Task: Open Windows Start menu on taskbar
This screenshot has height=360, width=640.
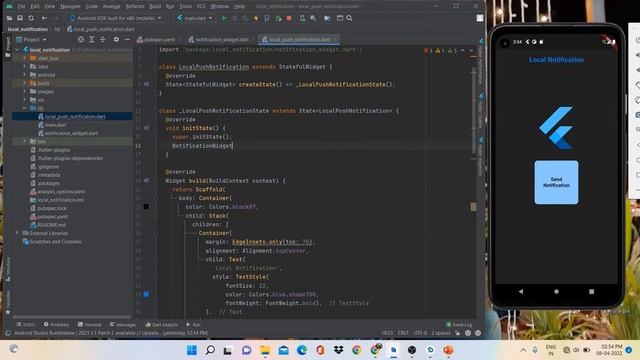Action: 191,350
